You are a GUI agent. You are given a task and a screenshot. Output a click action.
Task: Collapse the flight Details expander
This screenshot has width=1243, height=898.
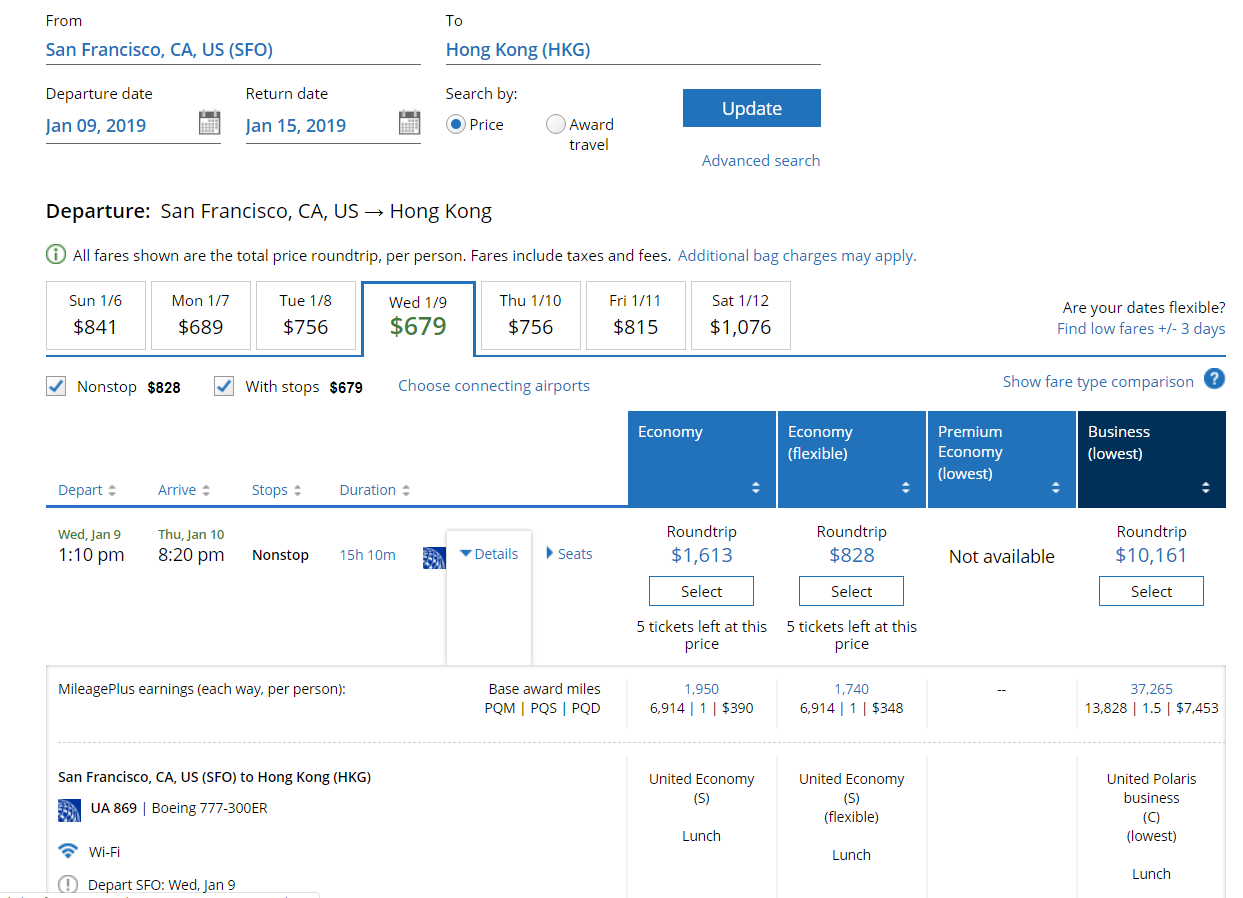[x=488, y=554]
